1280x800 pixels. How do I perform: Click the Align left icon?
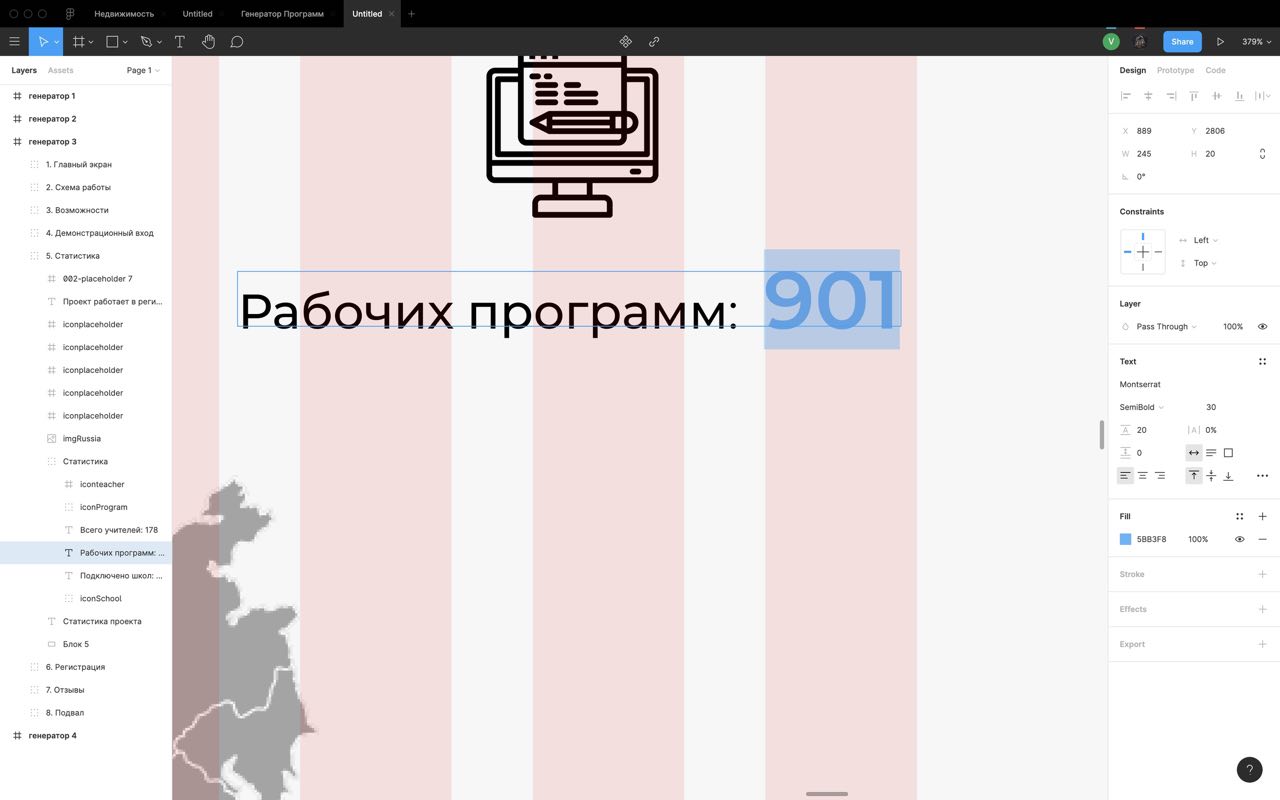(x=1126, y=96)
